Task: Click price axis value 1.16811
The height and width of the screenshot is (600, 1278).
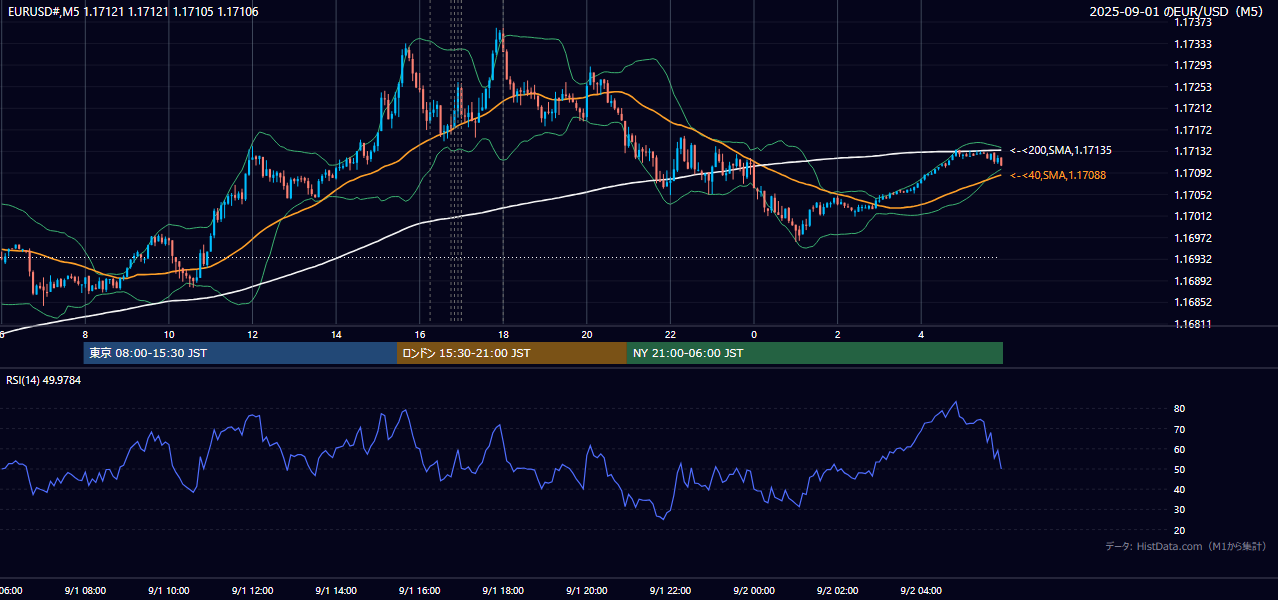Action: point(1193,324)
